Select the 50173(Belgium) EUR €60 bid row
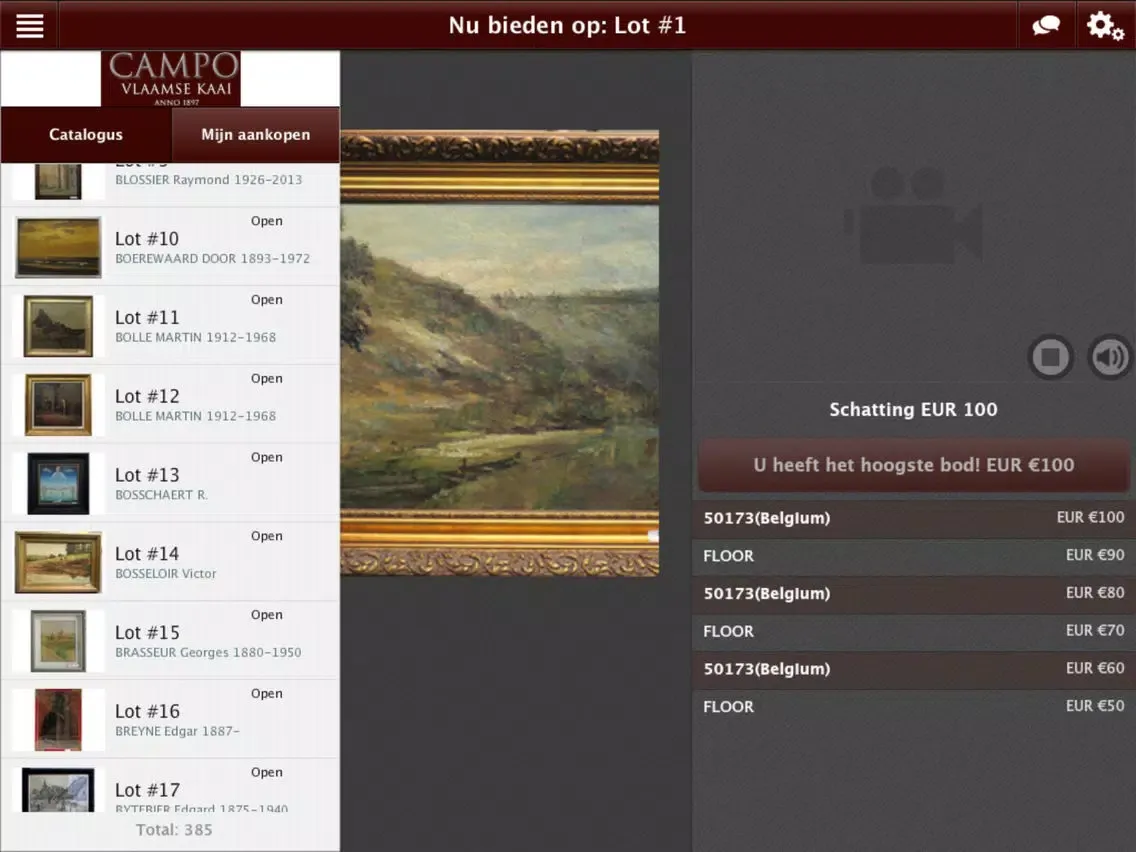The width and height of the screenshot is (1136, 852). pyautogui.click(x=914, y=669)
